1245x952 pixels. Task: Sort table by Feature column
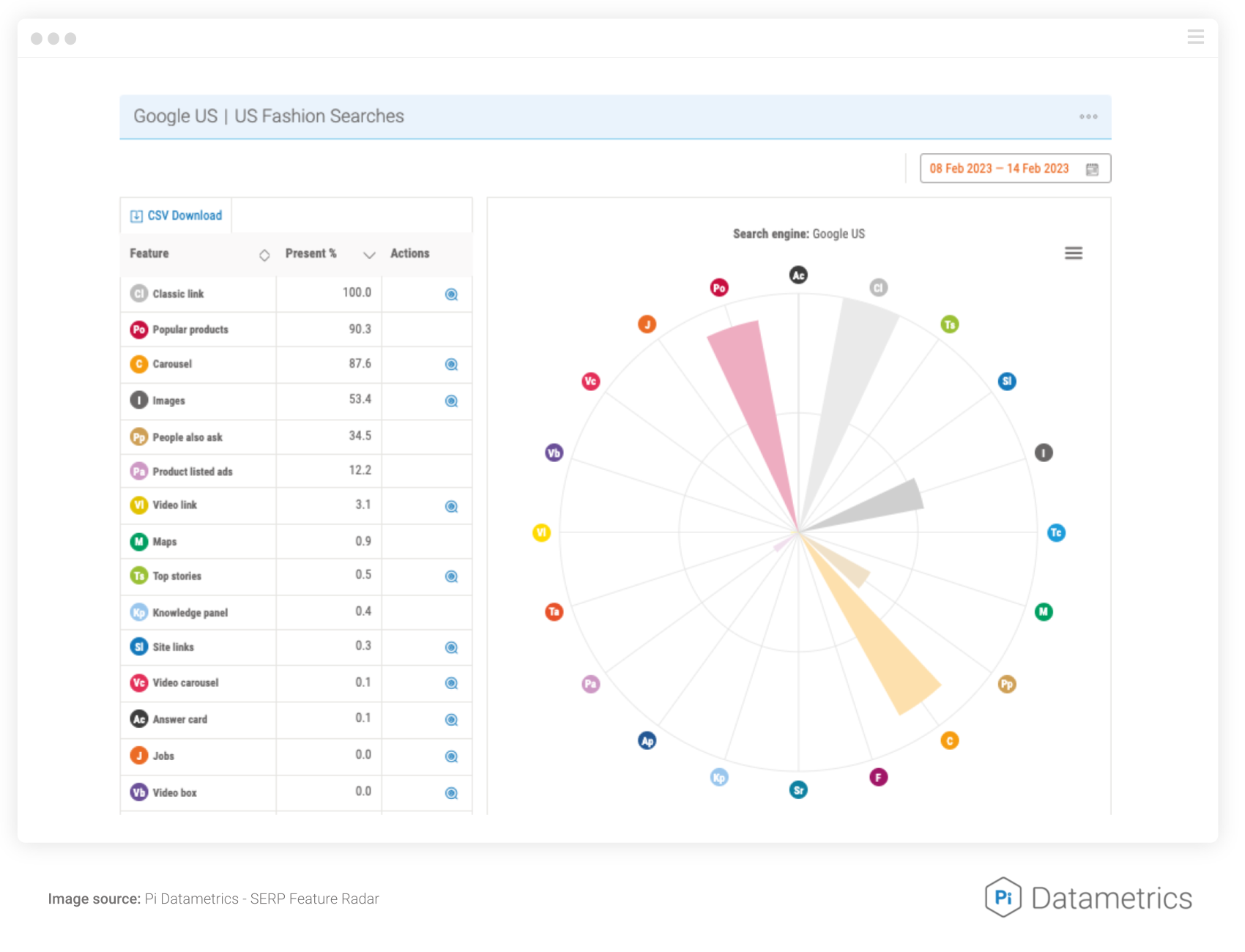(x=264, y=255)
